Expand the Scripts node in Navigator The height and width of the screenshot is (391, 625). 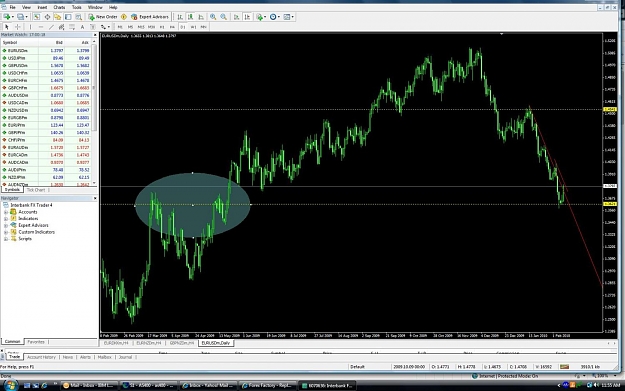point(6,239)
